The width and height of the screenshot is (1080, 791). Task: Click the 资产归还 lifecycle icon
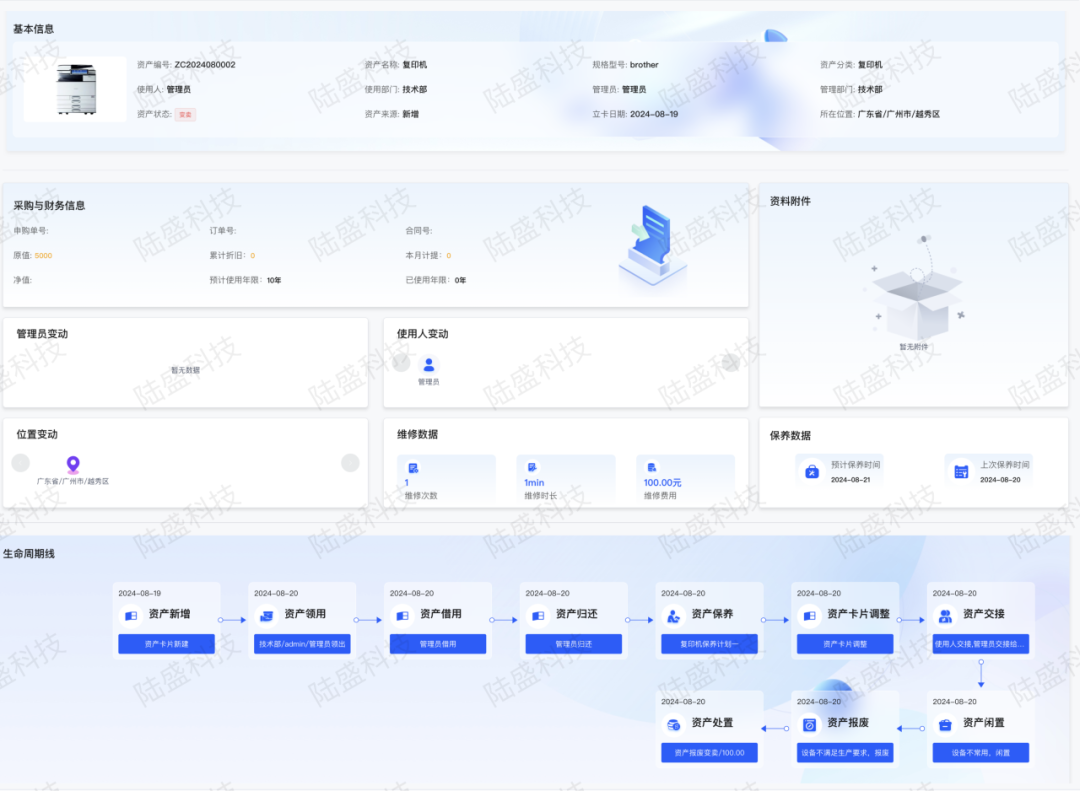coord(537,615)
